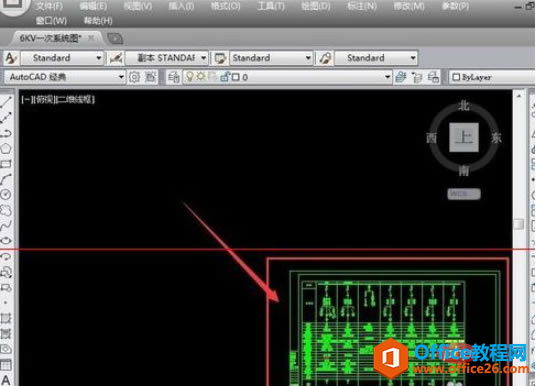This screenshot has height=386, width=536.
Task: Open the 绘图(D) menu
Action: (x=316, y=6)
